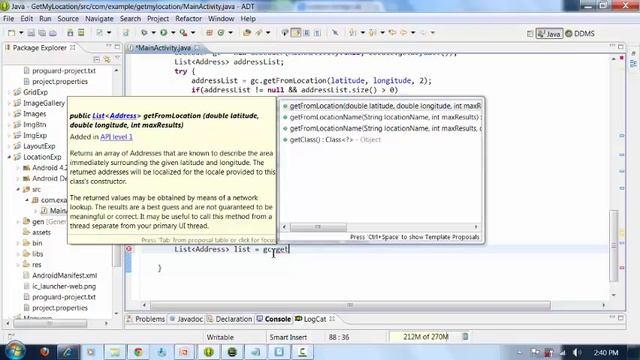This screenshot has height=360, width=640.
Task: Open the API level 1 link
Action: [116, 137]
